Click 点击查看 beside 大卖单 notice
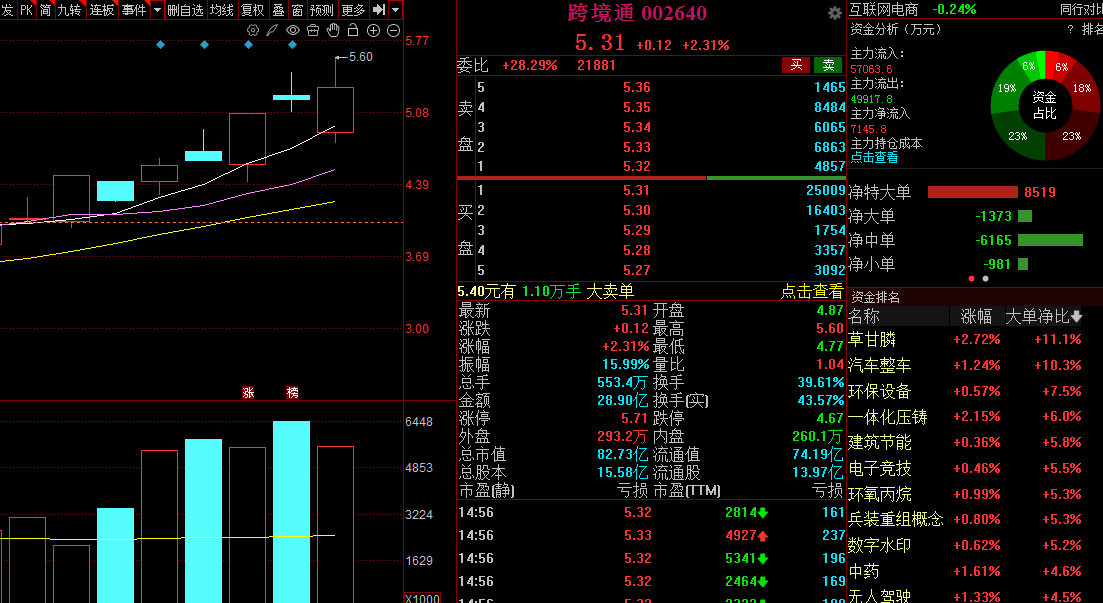The height and width of the screenshot is (603, 1103). [x=812, y=291]
